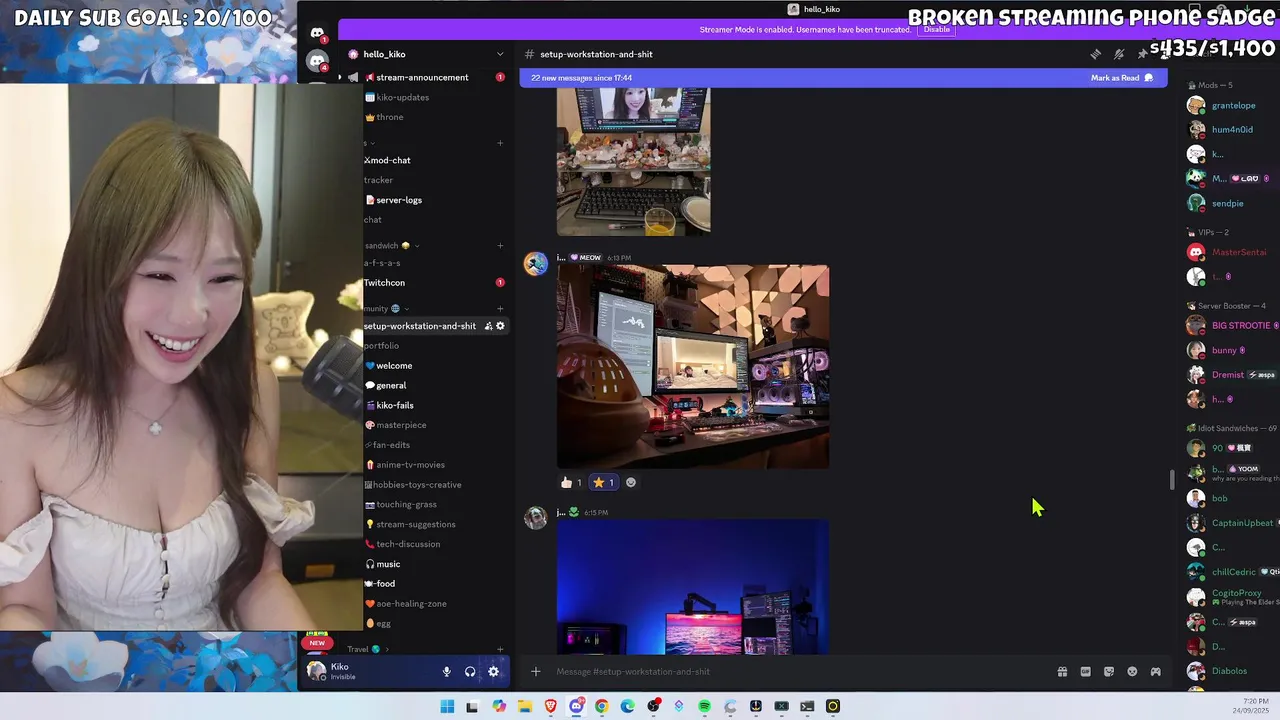1280x720 pixels.
Task: Disable Streamer Mode button in banner
Action: 937,29
